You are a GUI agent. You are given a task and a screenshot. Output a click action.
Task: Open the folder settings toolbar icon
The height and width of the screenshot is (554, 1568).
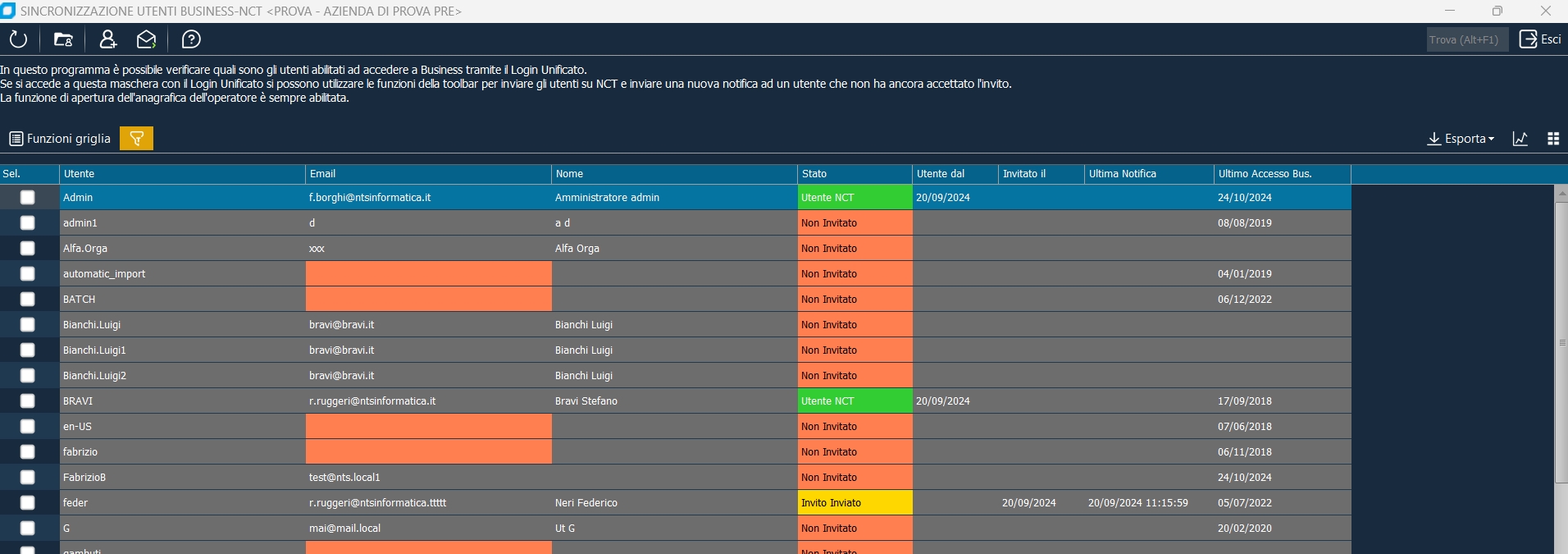click(x=63, y=39)
